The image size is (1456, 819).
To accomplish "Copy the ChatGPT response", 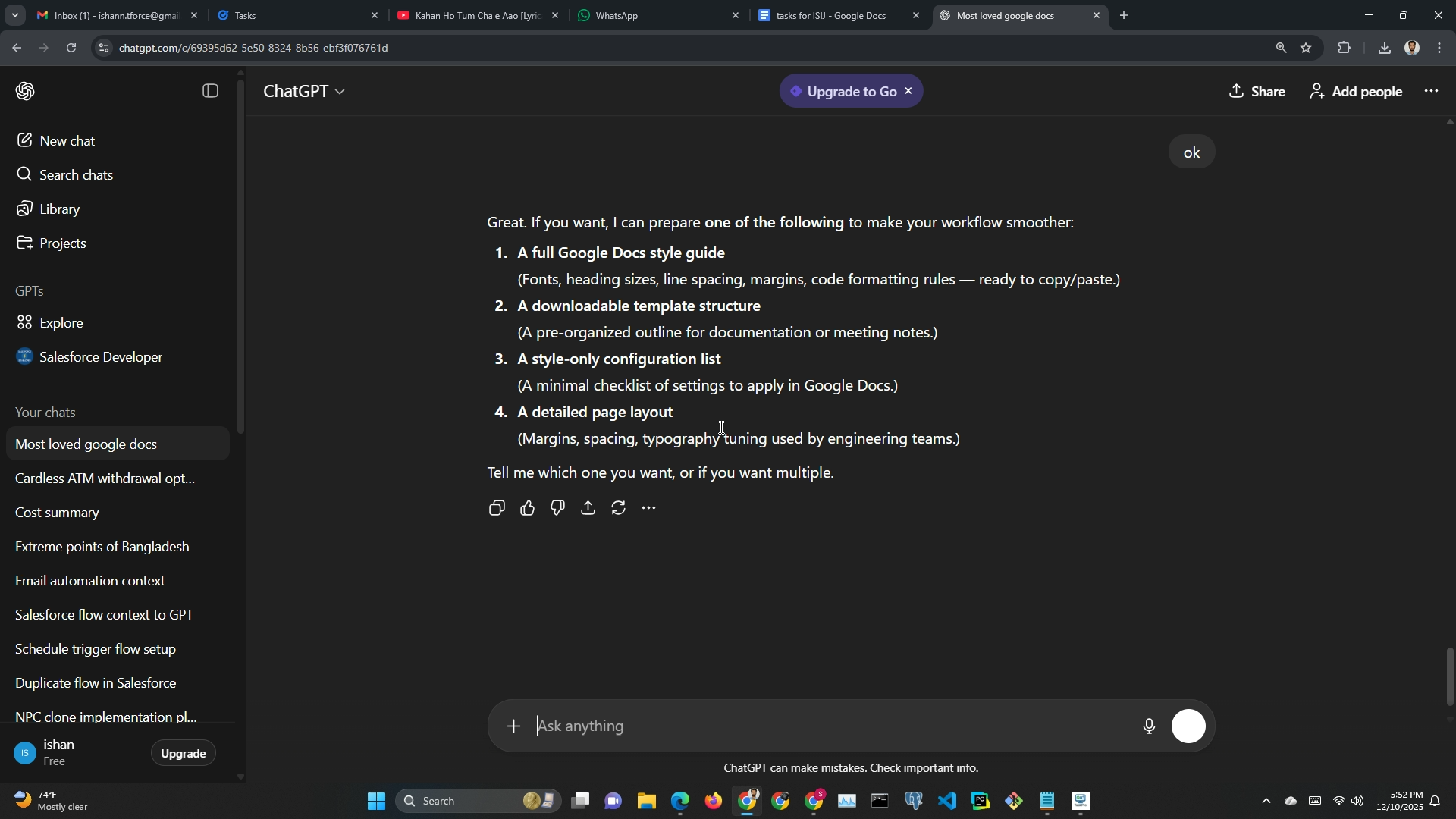I will 497,508.
